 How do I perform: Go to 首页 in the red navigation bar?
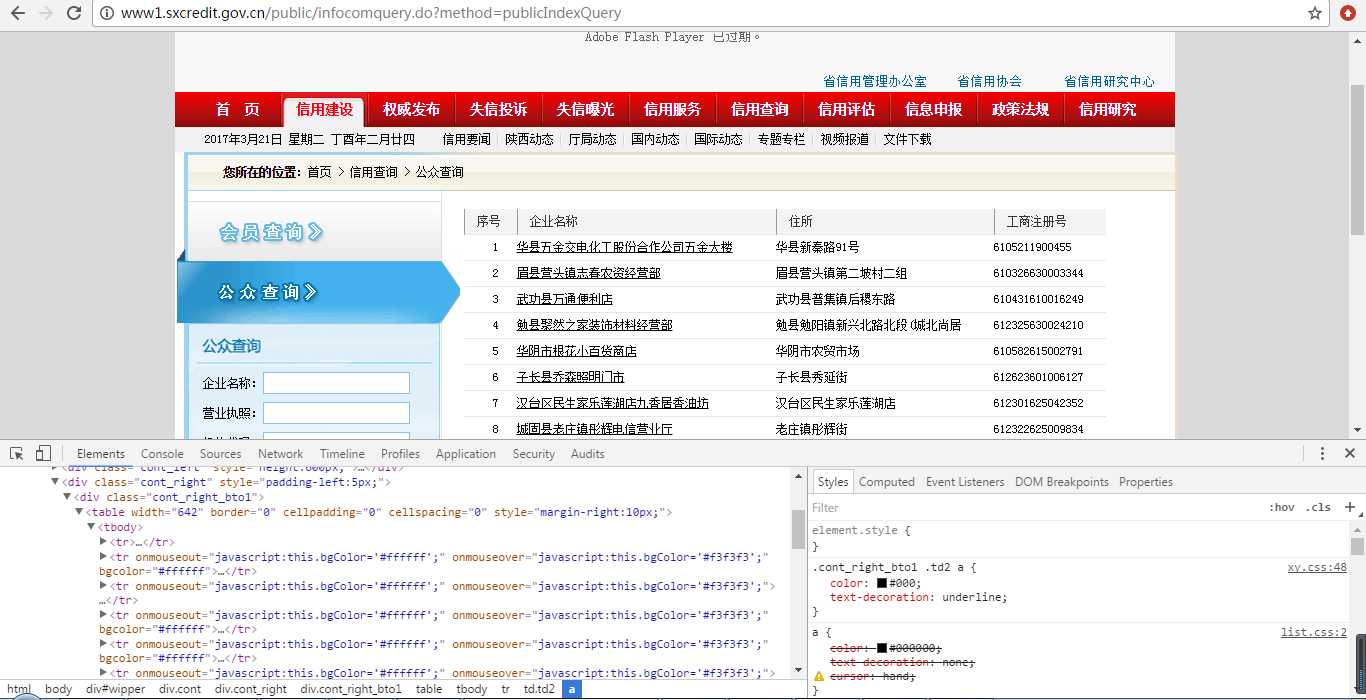click(237, 110)
